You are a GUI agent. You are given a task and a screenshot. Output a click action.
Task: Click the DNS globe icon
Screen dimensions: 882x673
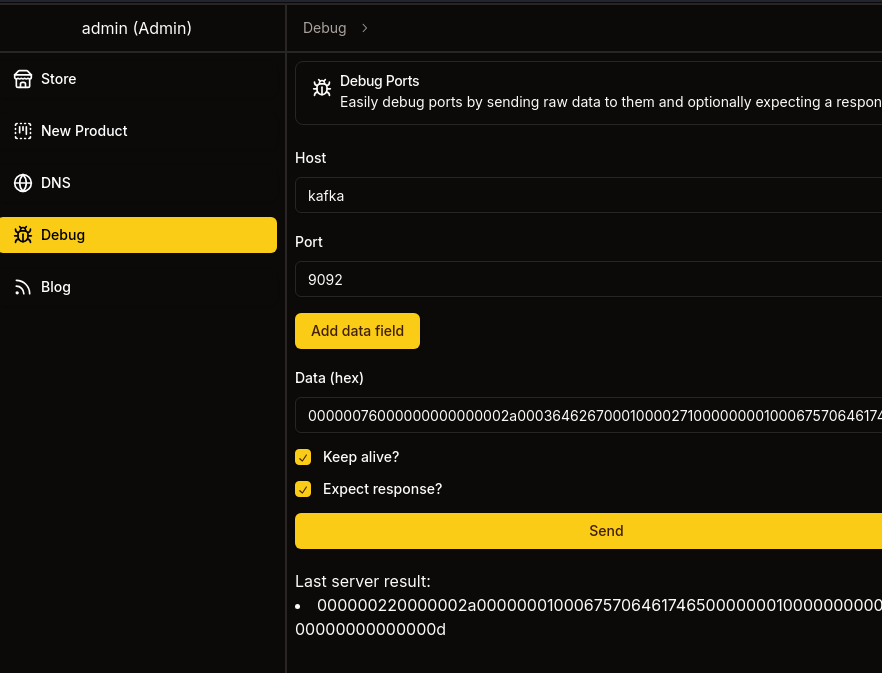[x=22, y=183]
